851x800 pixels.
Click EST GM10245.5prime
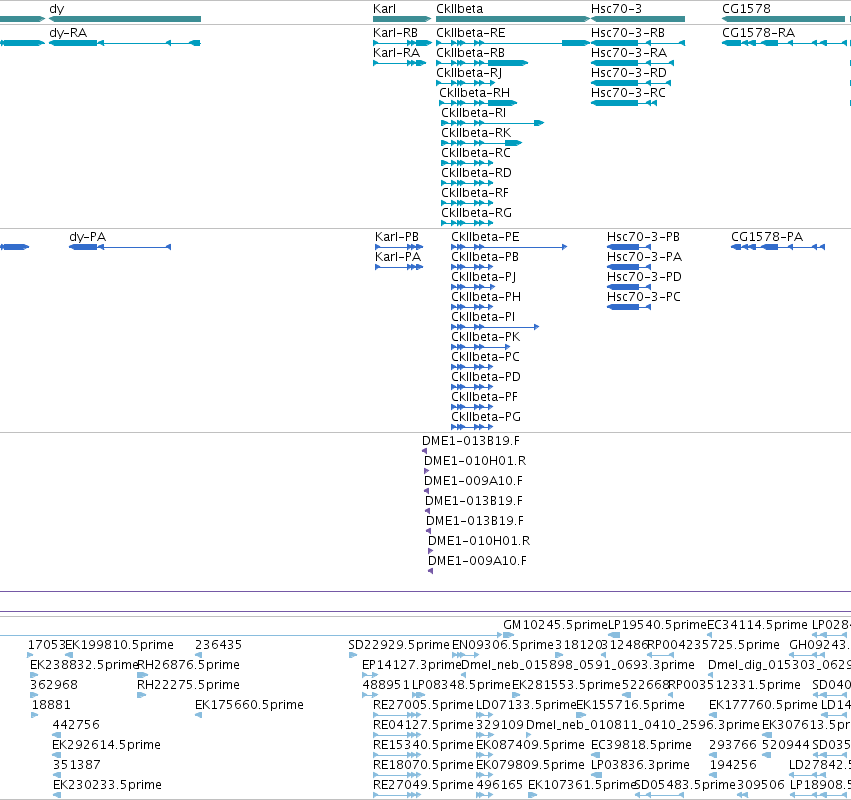(555, 625)
